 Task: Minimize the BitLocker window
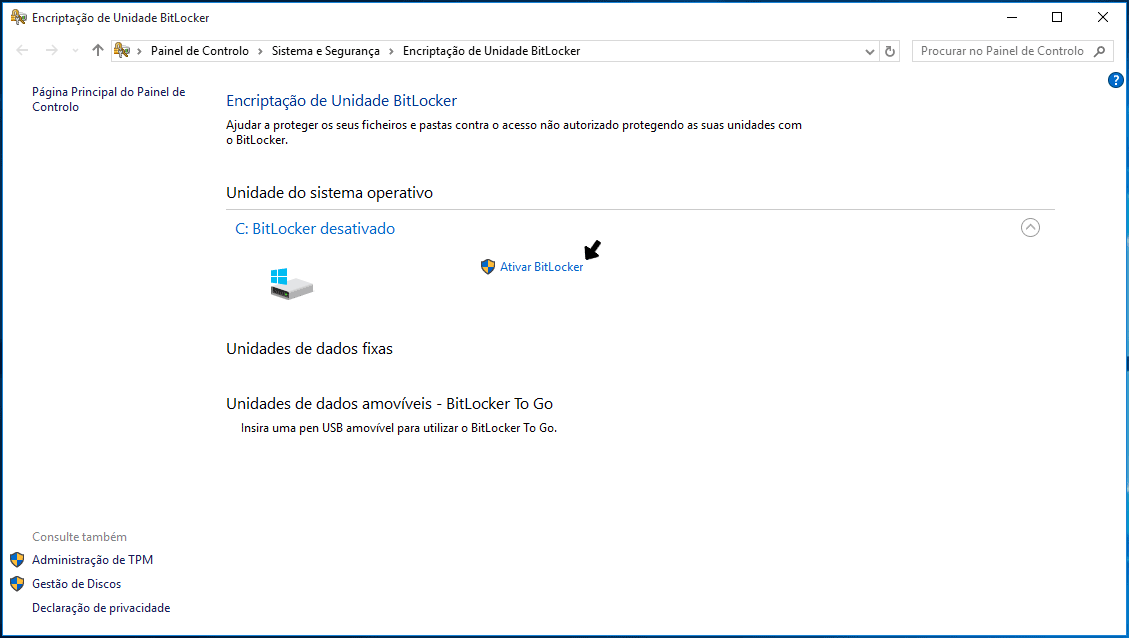pos(1012,17)
